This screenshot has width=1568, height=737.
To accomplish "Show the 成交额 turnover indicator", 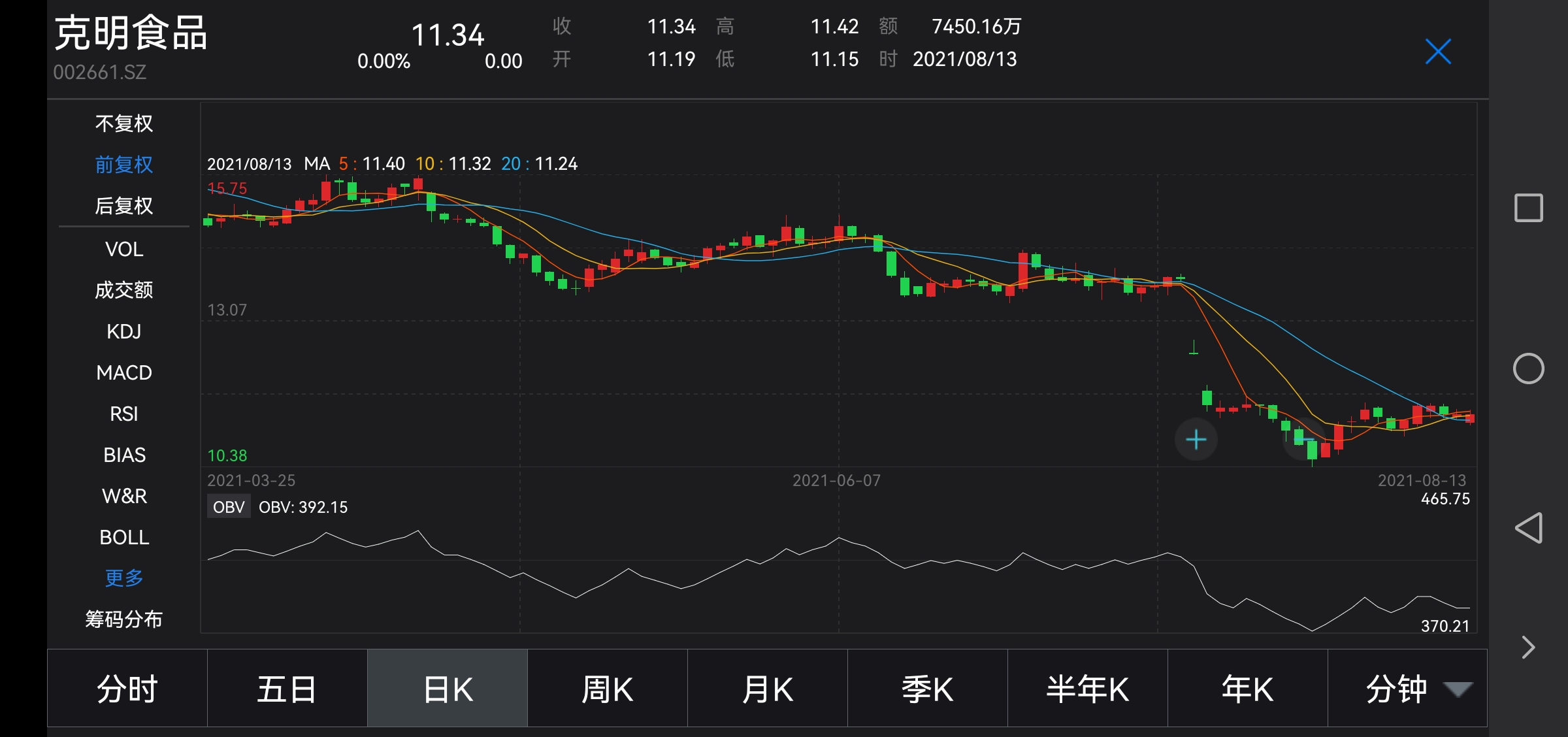I will [124, 290].
